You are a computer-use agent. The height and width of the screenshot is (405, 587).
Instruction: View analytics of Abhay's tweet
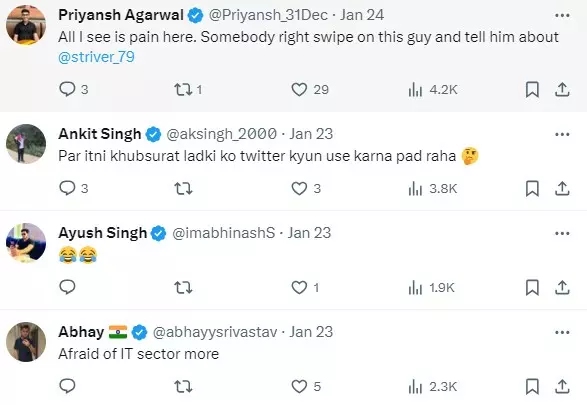[433, 386]
